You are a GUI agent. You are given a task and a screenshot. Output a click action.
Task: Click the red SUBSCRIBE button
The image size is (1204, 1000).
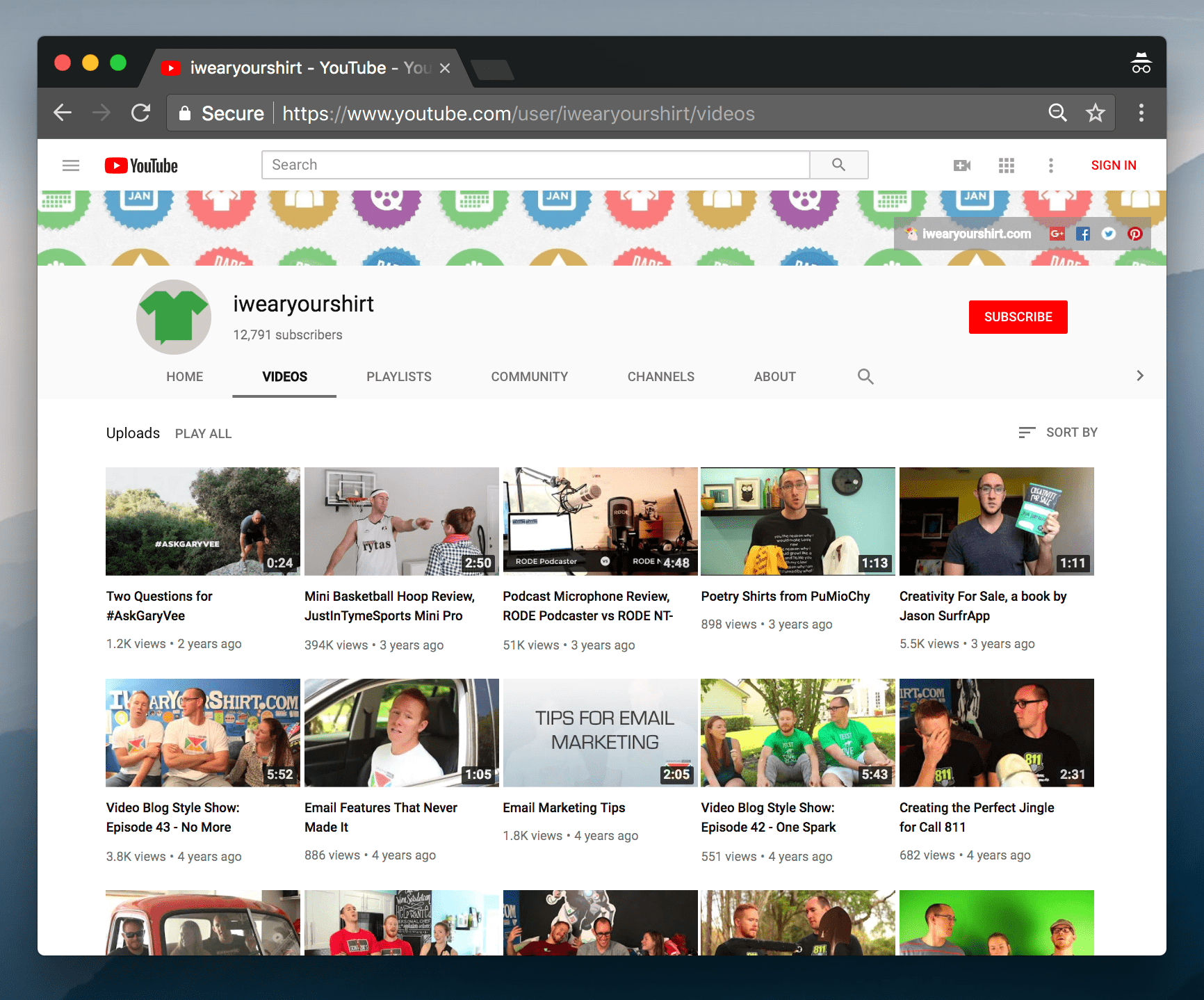1018,317
